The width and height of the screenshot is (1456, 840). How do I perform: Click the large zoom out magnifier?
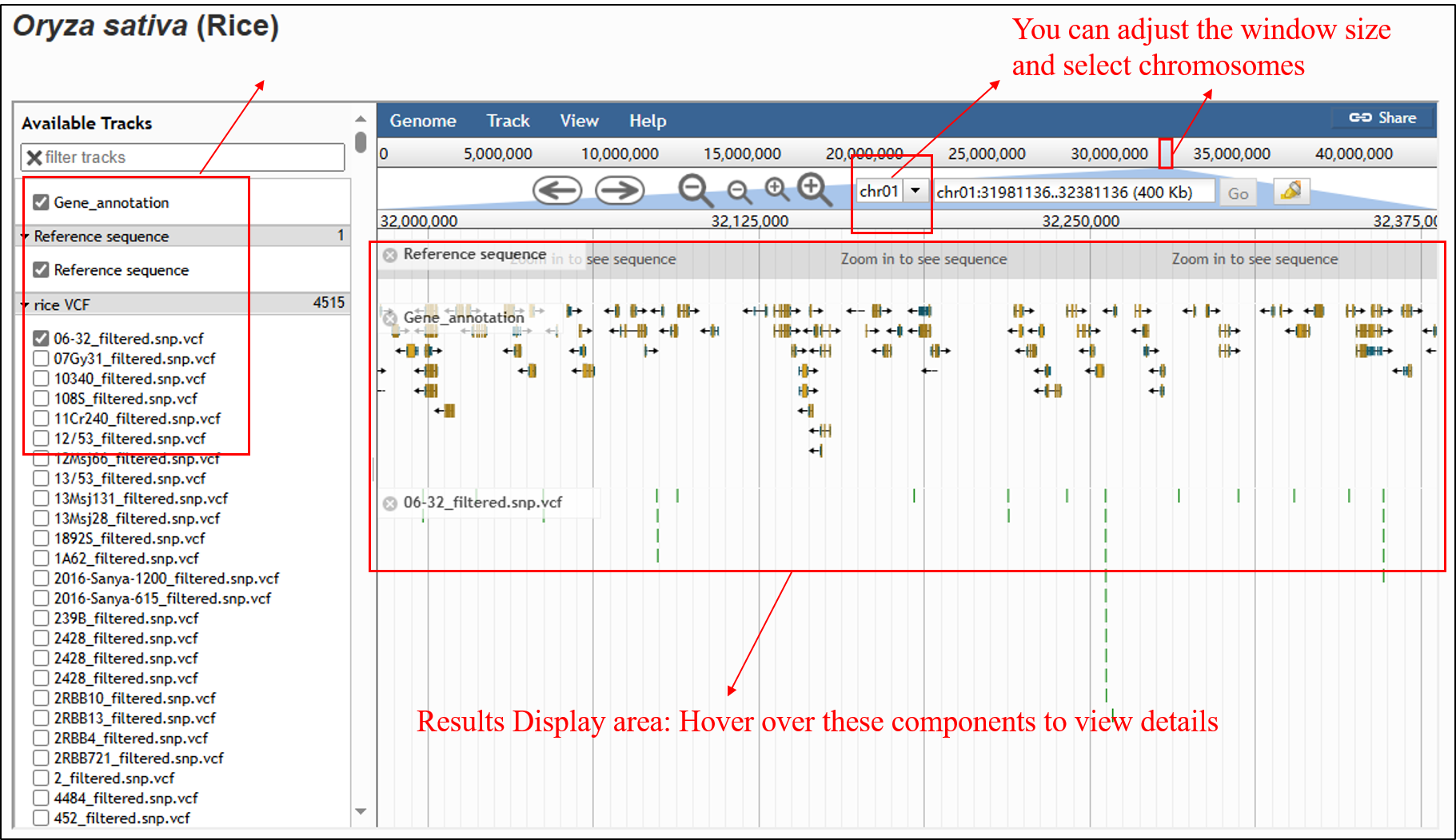point(694,190)
